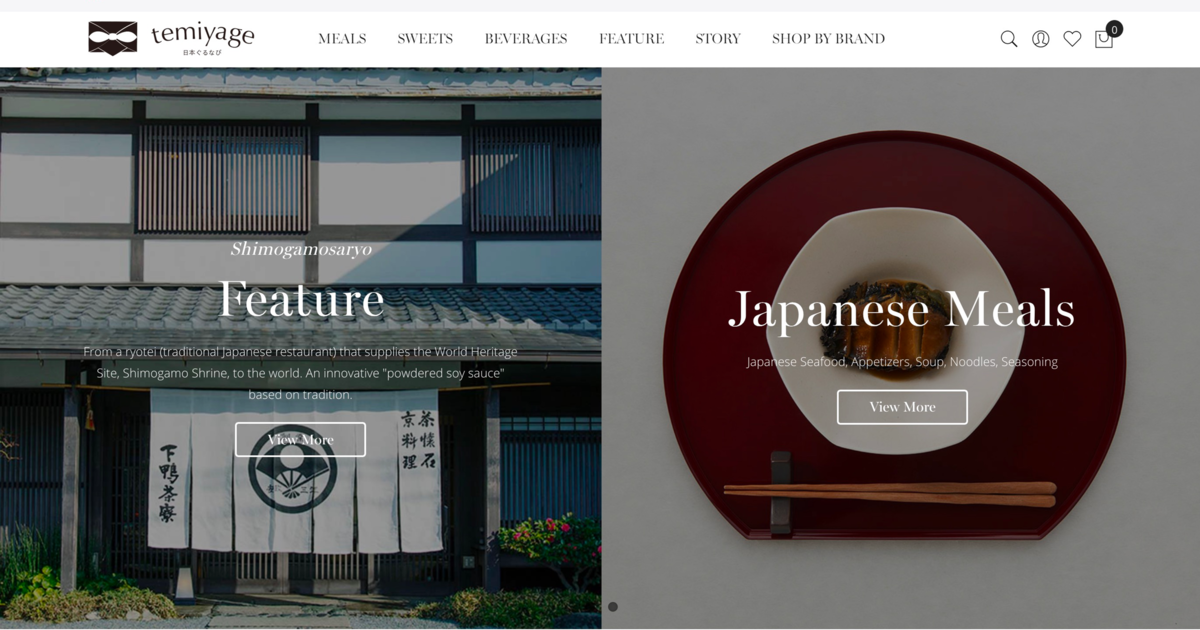The width and height of the screenshot is (1200, 630).
Task: Open the MEALS menu
Action: (x=342, y=39)
